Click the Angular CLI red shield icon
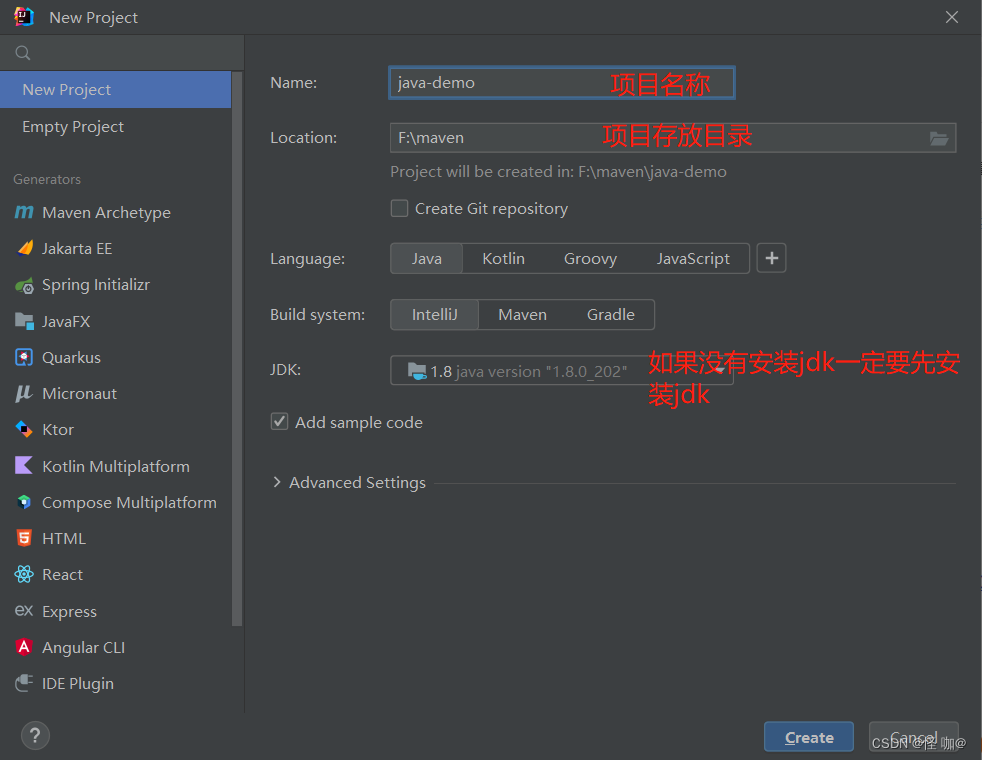 point(24,647)
